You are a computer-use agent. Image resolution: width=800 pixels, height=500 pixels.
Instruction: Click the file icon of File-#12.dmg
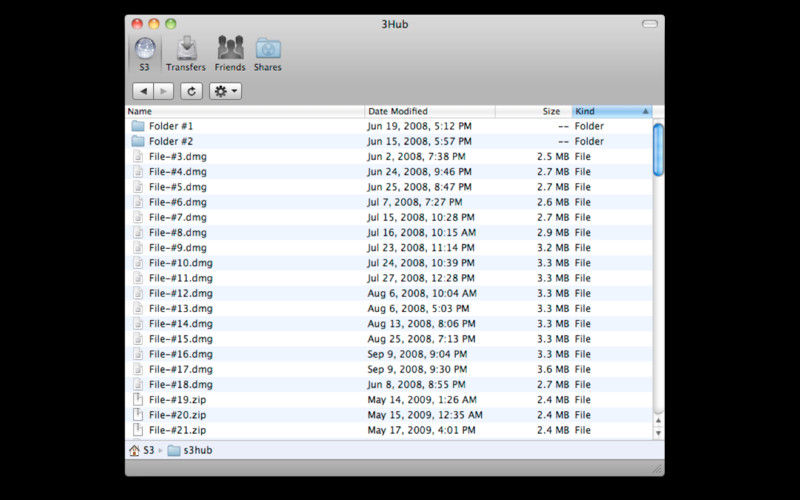(138, 293)
